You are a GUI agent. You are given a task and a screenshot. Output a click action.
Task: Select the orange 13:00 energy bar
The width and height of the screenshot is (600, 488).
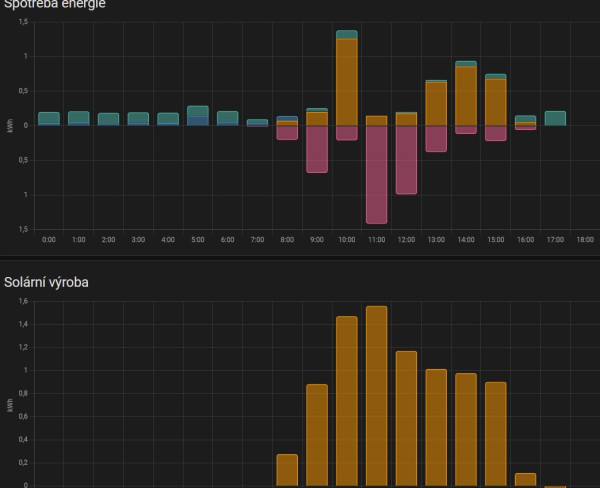pyautogui.click(x=436, y=104)
